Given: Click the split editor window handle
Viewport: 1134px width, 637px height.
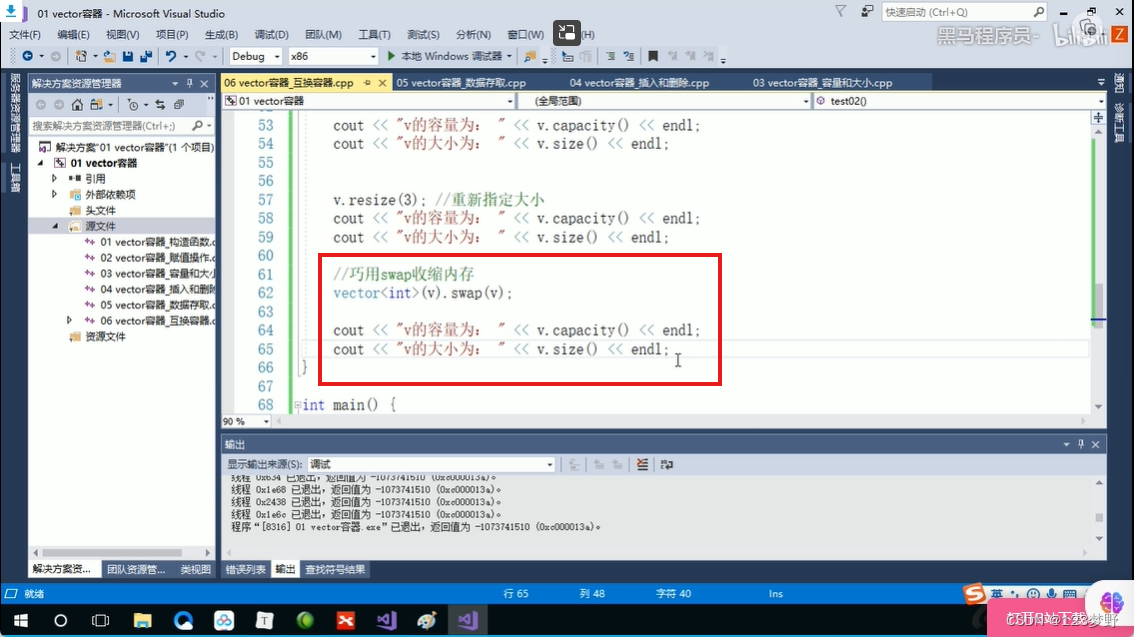Looking at the screenshot, I should [x=1099, y=117].
